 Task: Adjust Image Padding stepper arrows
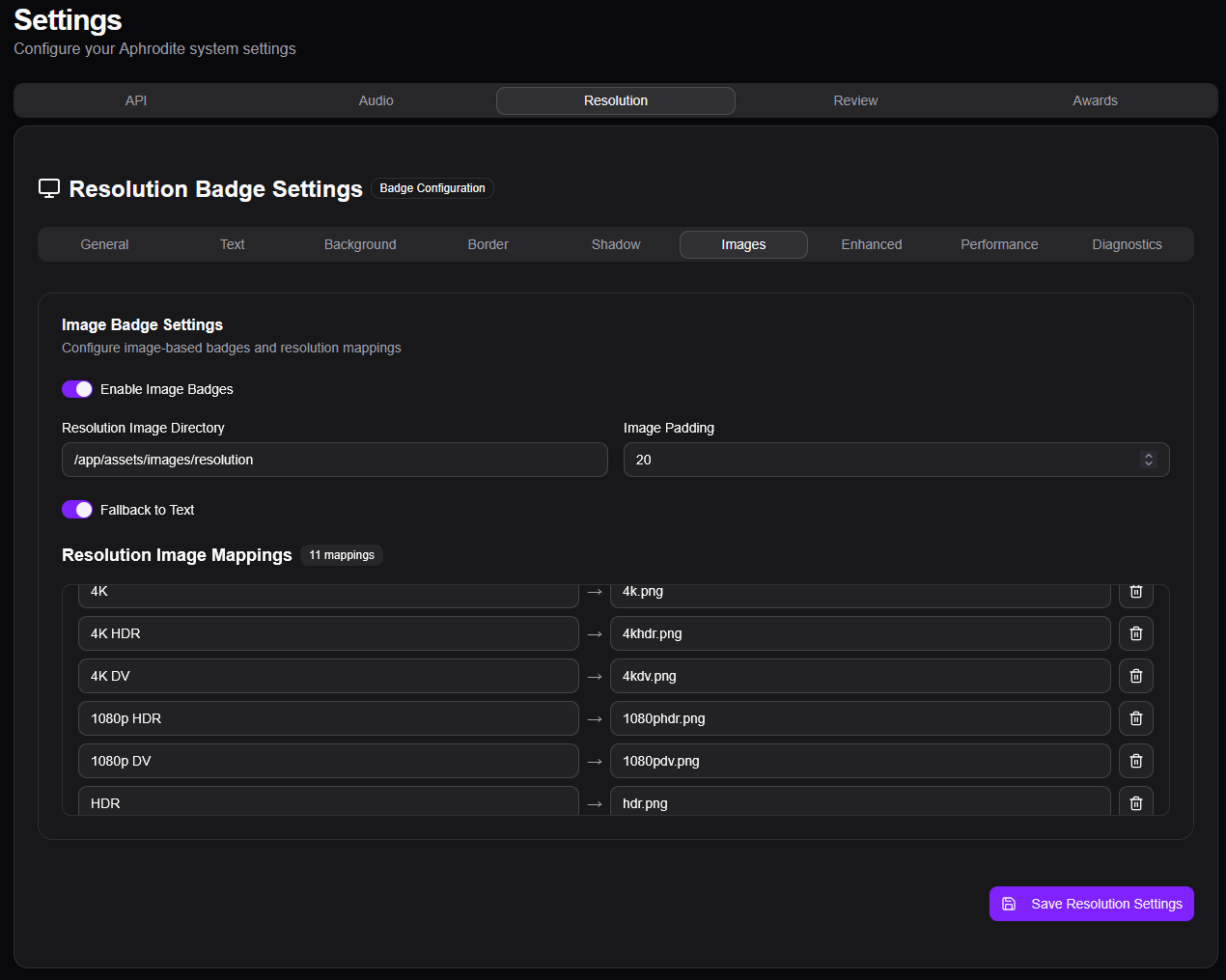point(1149,460)
